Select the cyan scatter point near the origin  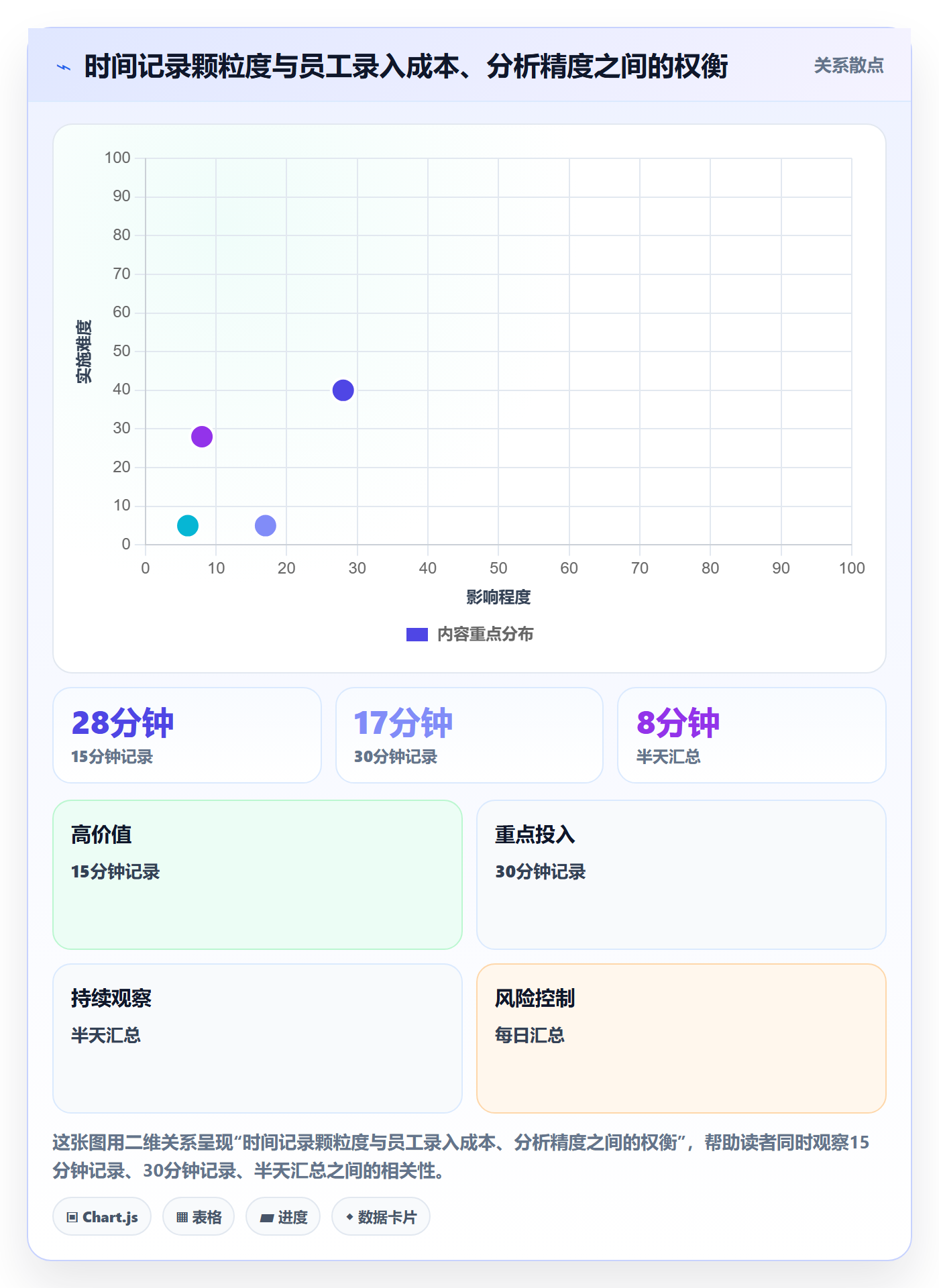coord(188,525)
